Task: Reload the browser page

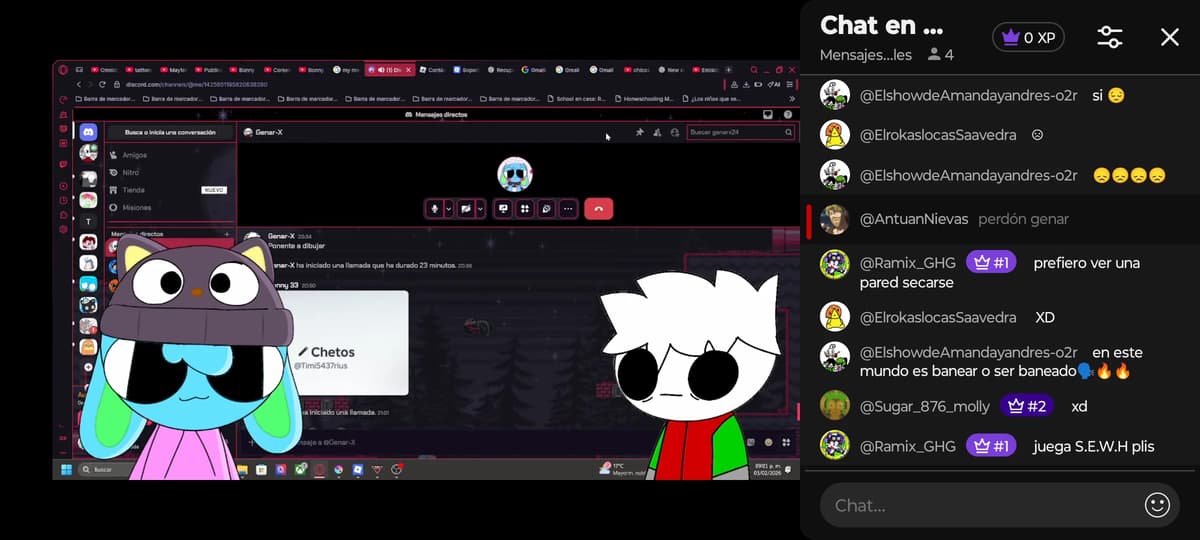Action: (102, 84)
